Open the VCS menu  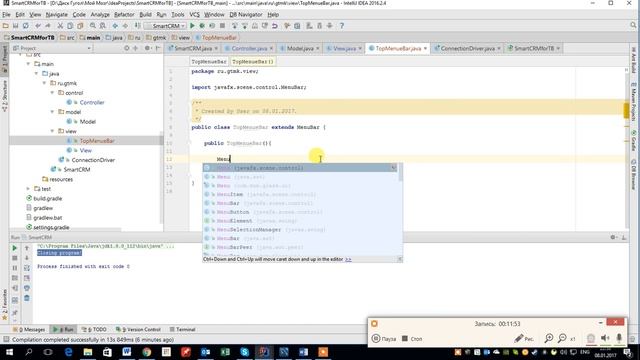point(195,15)
